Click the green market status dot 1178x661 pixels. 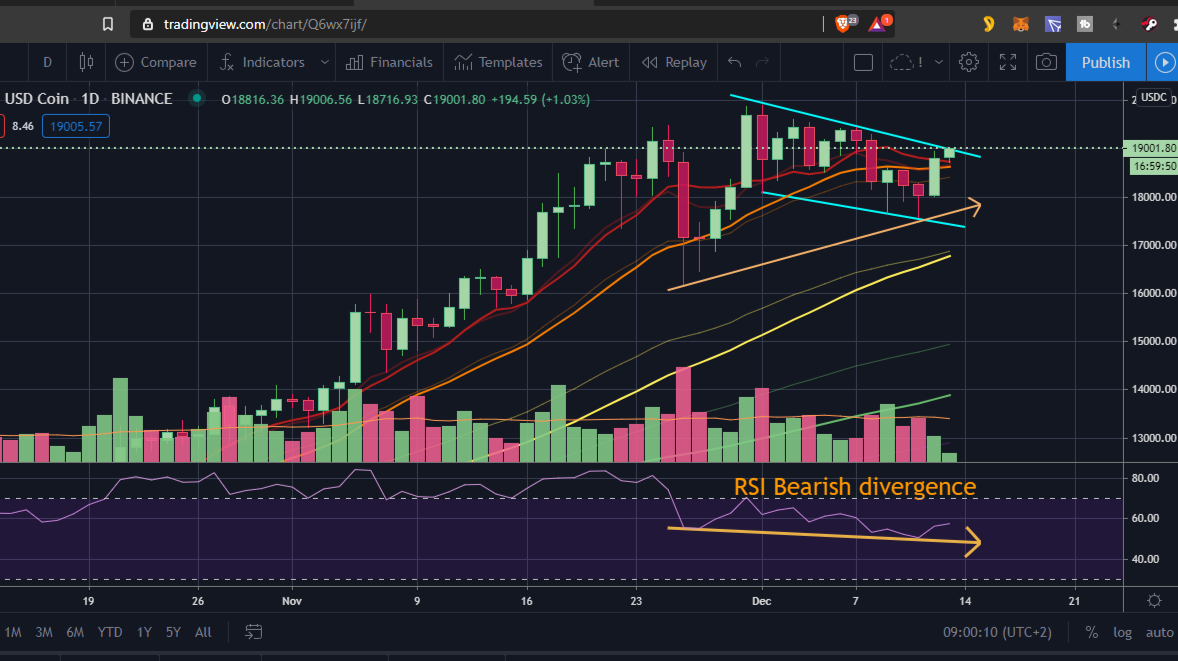pos(197,98)
